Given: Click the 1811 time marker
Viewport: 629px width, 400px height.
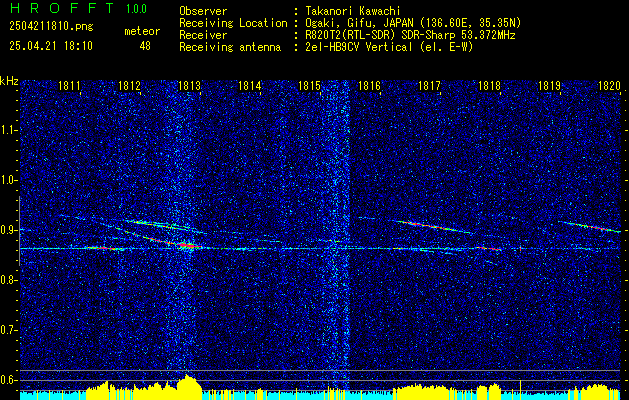Looking at the screenshot, I should coord(69,85).
